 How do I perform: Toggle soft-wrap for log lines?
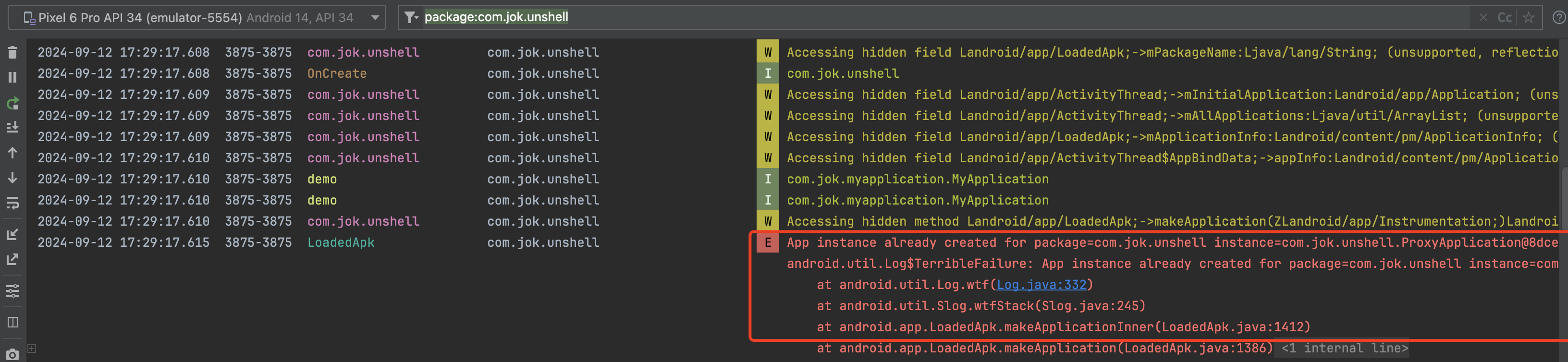[12, 203]
